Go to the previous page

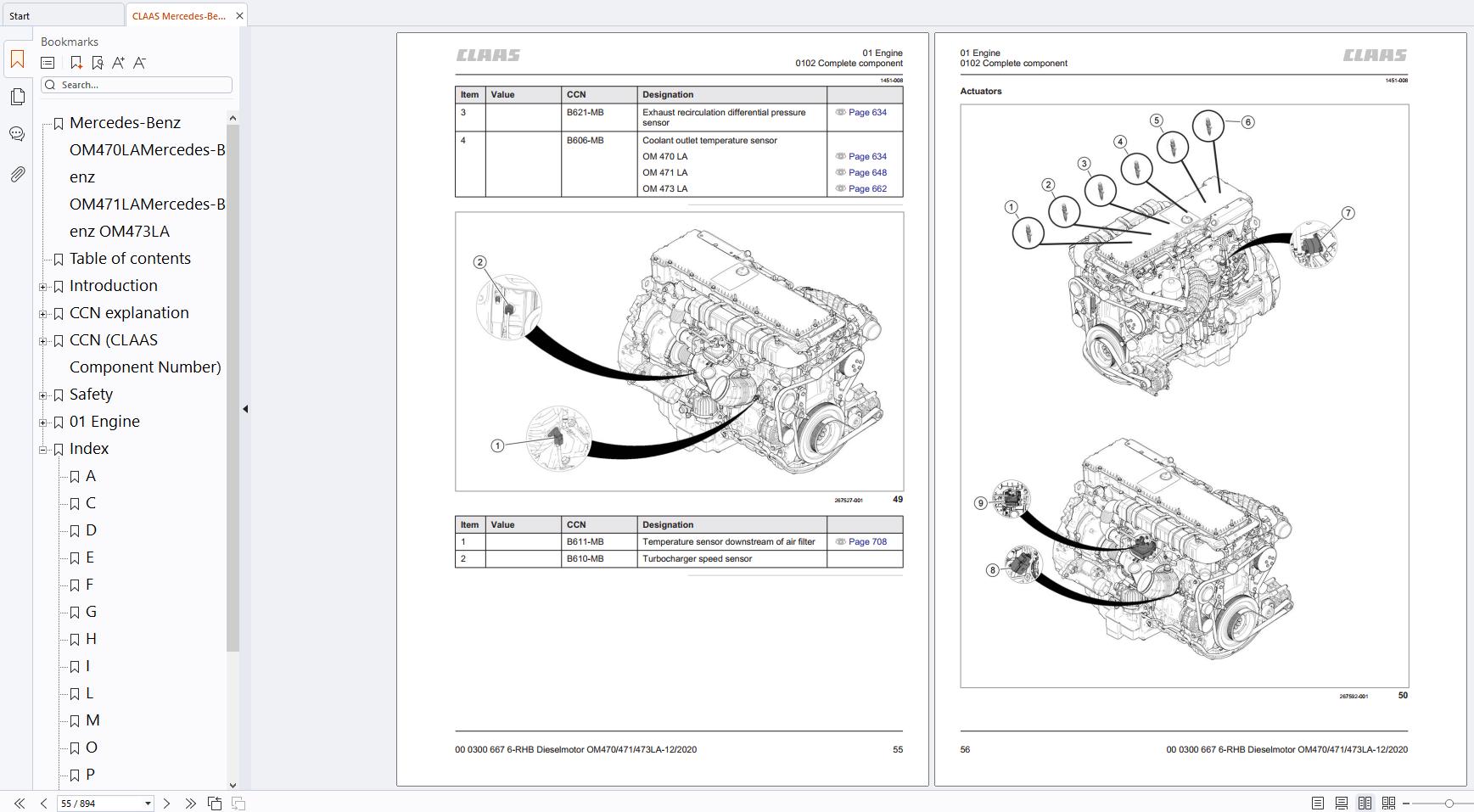[x=43, y=803]
